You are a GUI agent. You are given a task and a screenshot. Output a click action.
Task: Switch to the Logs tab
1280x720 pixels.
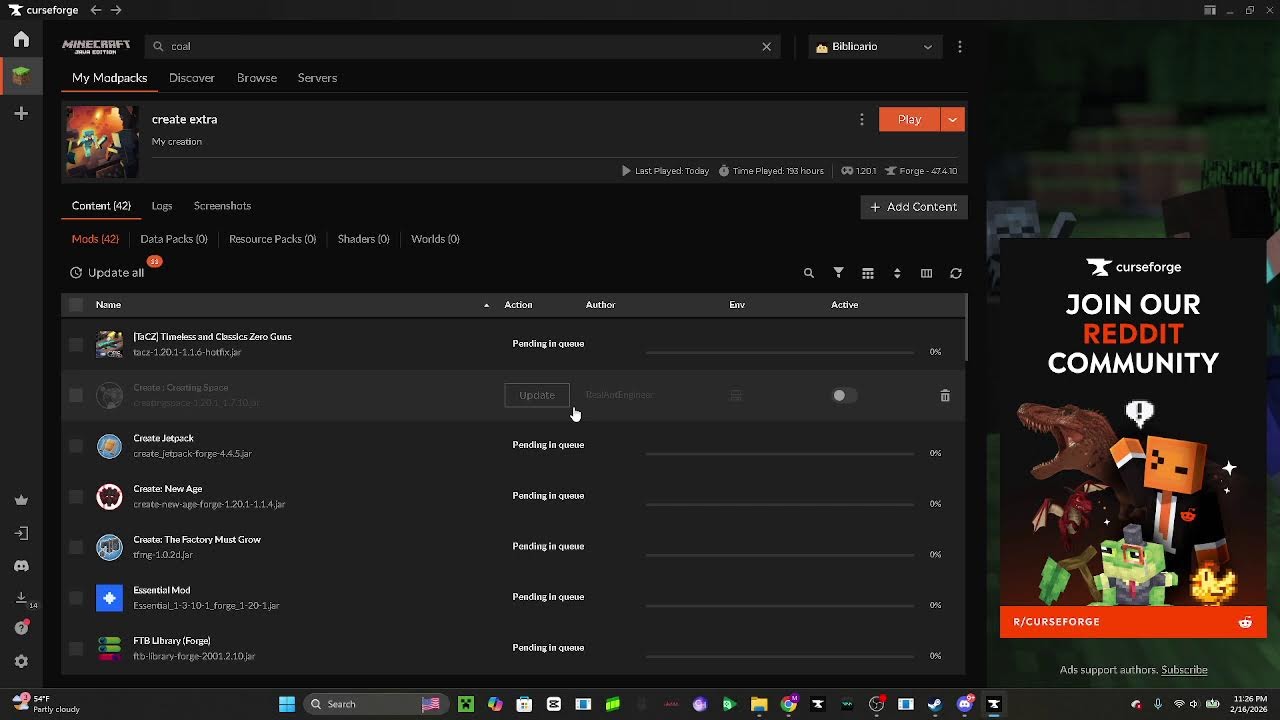(x=162, y=206)
